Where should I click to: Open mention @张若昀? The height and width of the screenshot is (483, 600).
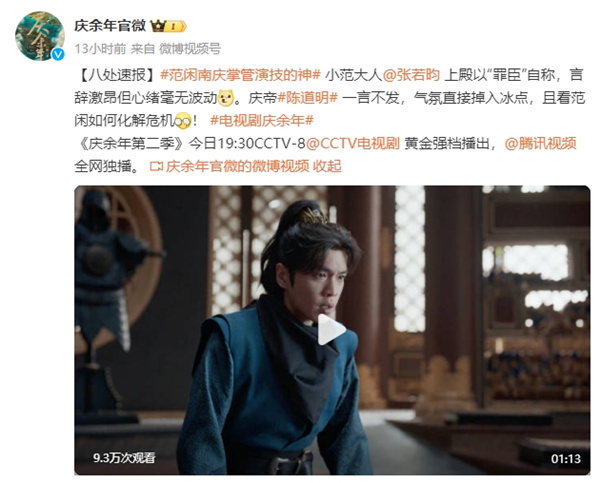(x=411, y=75)
